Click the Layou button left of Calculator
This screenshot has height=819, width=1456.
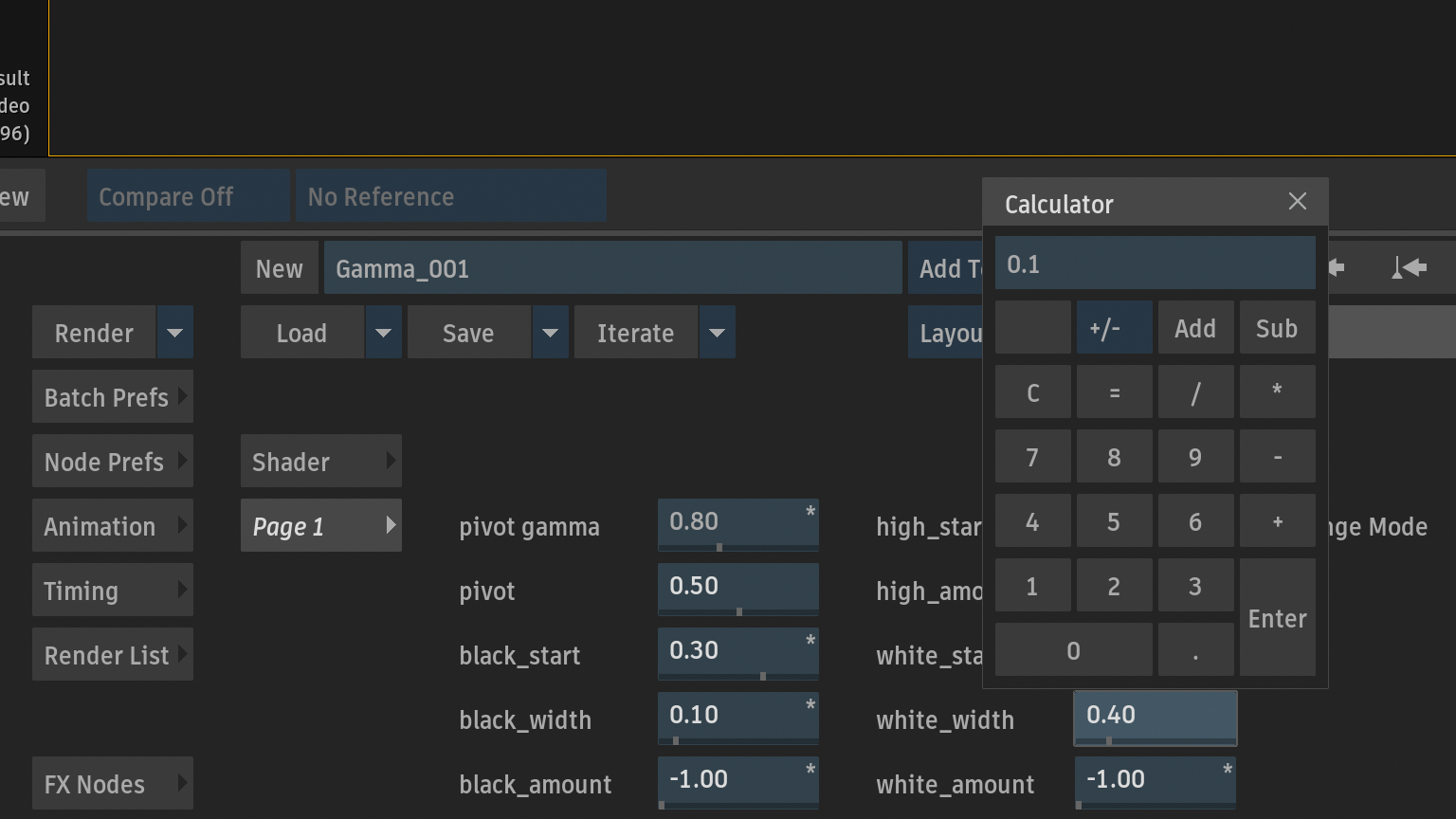(x=945, y=333)
